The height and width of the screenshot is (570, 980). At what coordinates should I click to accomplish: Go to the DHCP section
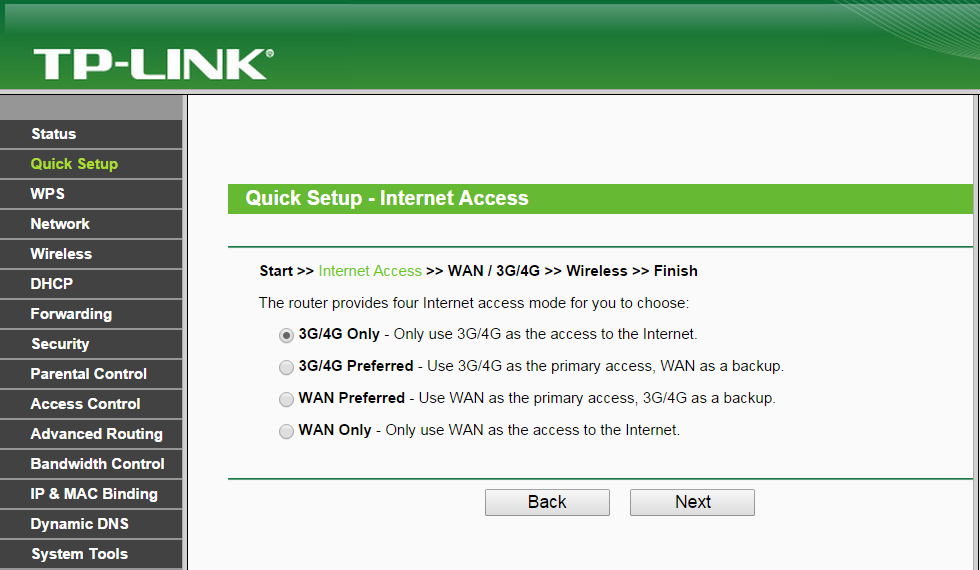[x=51, y=284]
